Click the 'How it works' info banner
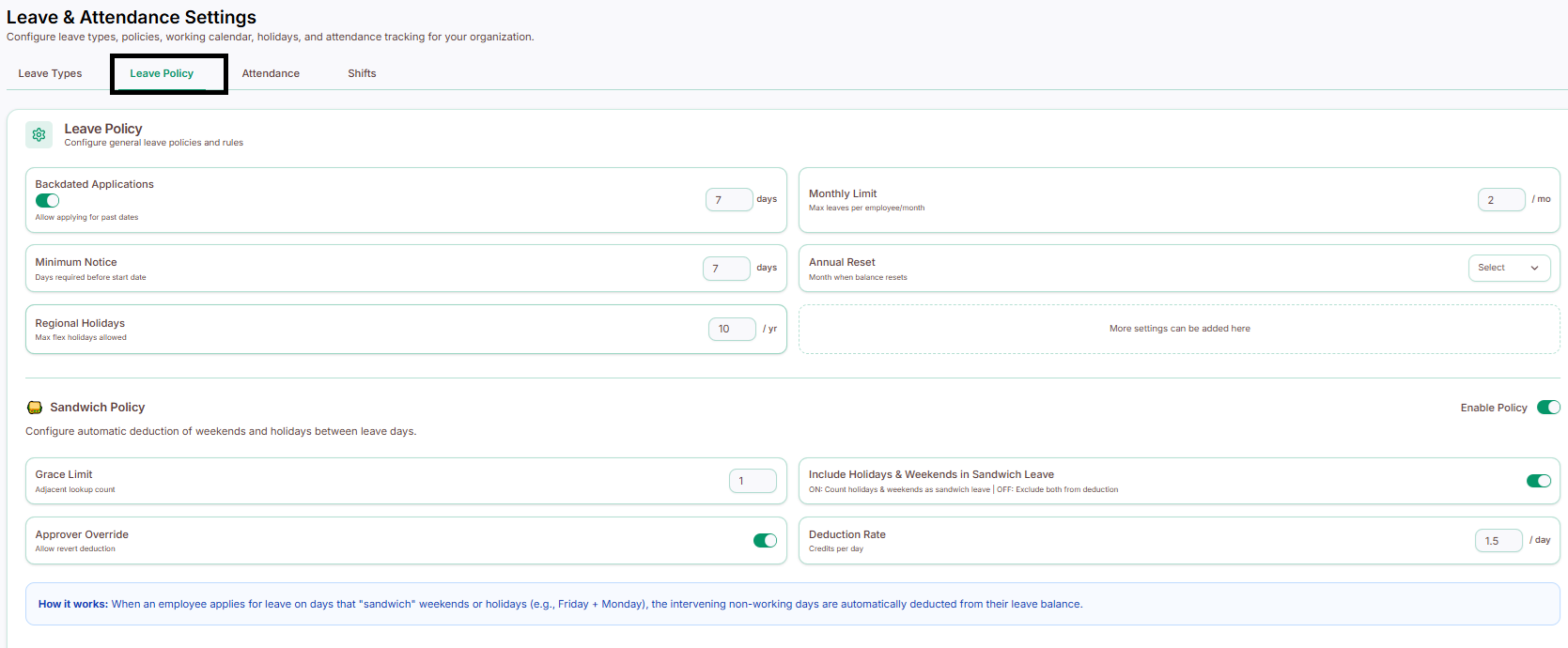 coord(793,604)
